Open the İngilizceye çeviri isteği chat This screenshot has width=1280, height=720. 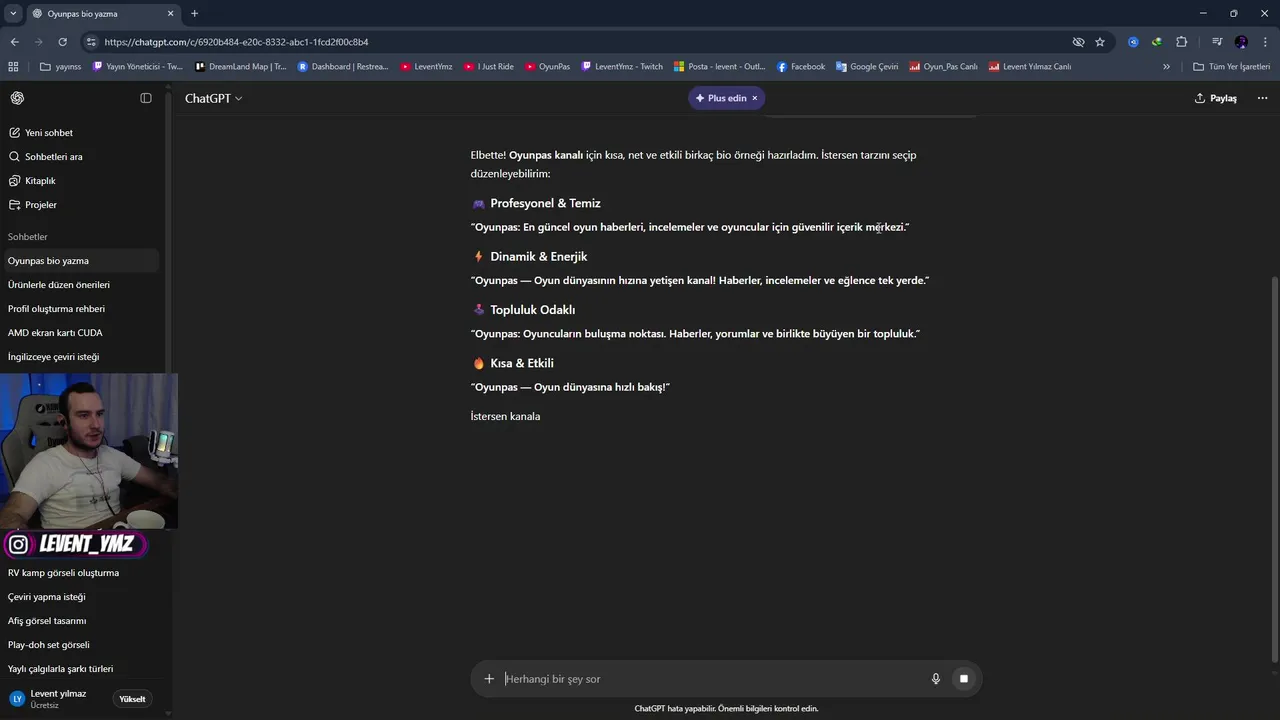point(80,357)
